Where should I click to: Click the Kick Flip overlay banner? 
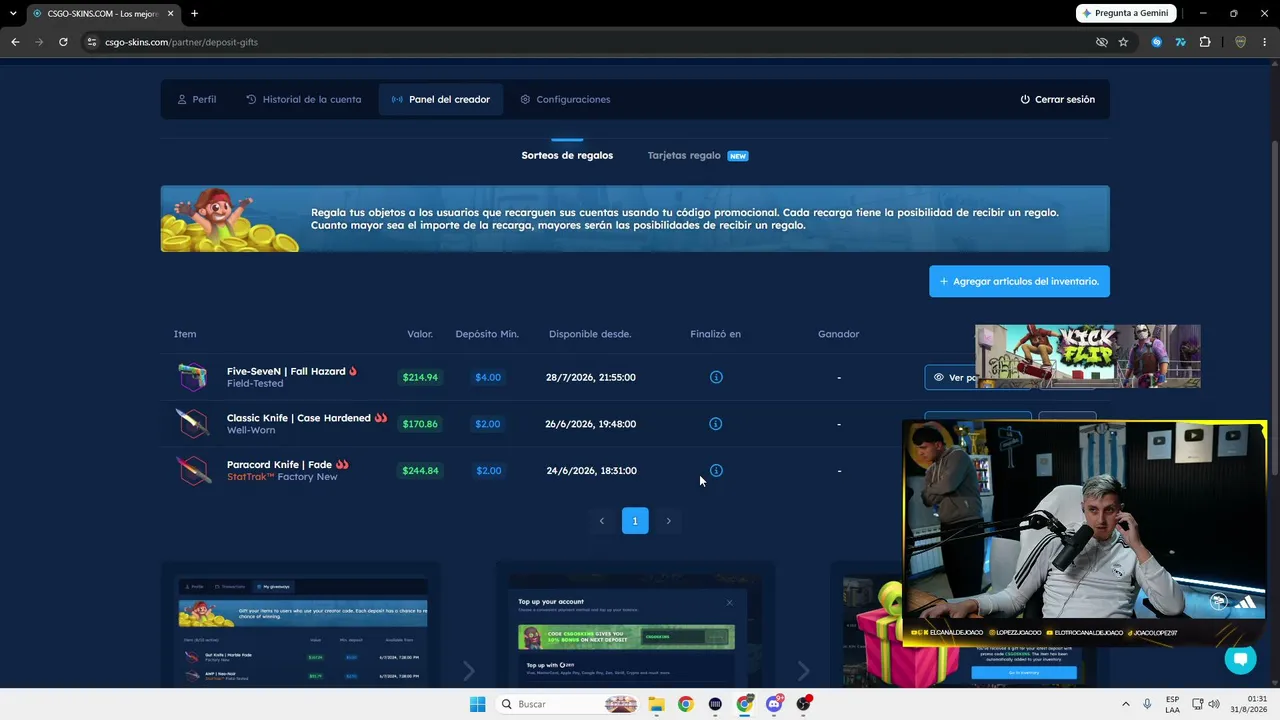point(1088,356)
